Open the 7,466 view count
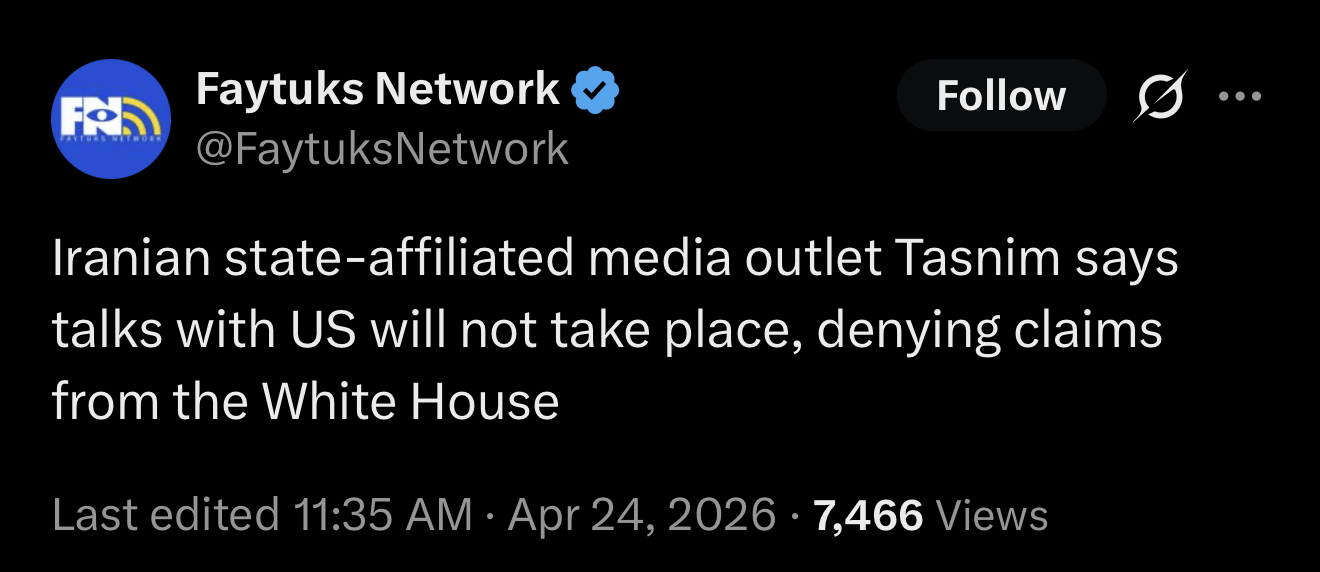 [868, 516]
